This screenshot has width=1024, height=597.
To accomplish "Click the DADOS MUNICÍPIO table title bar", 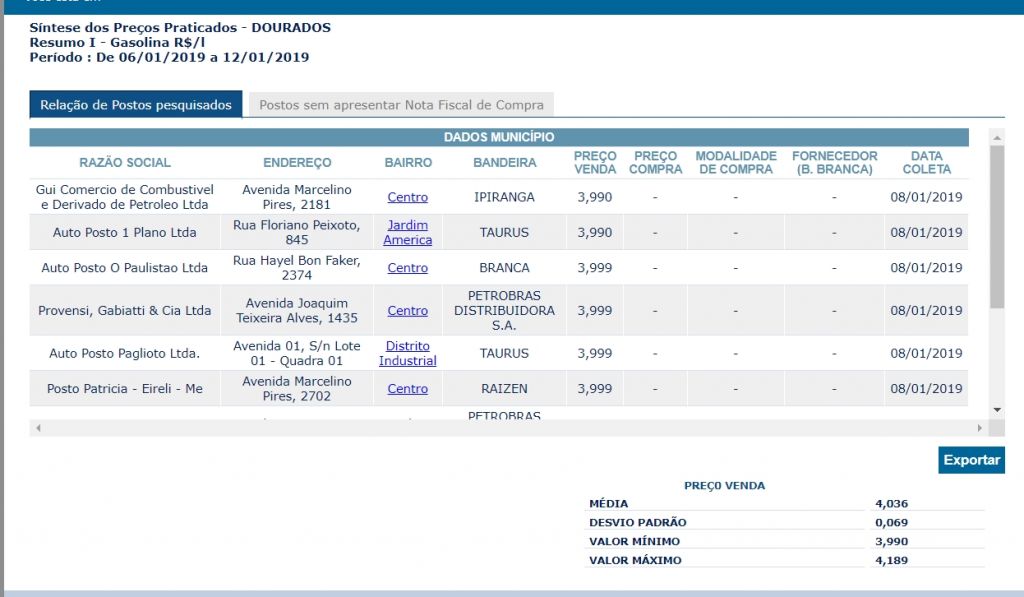I will coord(499,137).
